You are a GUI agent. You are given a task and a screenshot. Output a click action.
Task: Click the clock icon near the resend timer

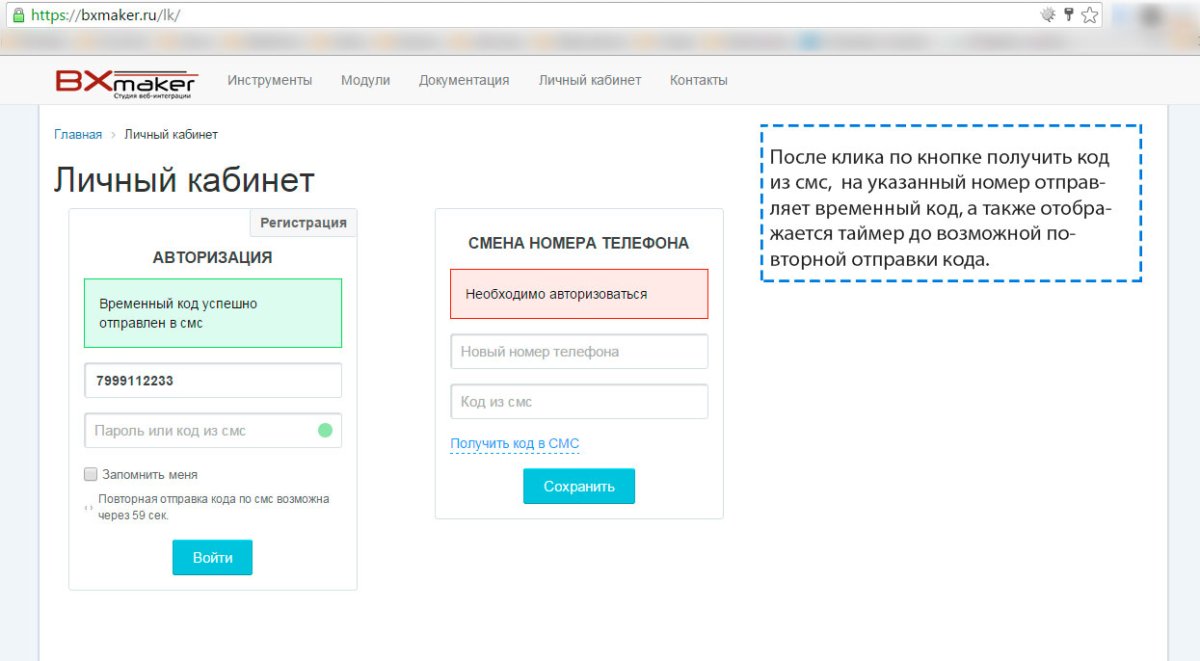pyautogui.click(x=90, y=507)
